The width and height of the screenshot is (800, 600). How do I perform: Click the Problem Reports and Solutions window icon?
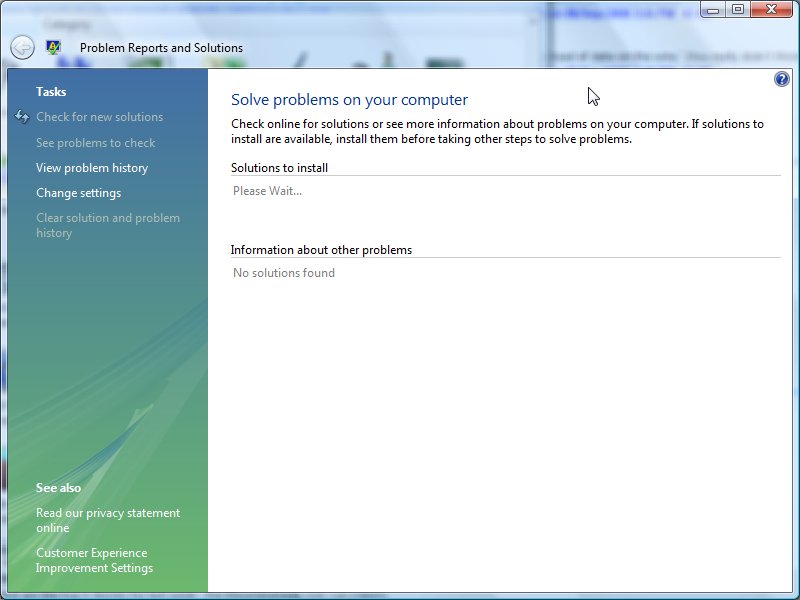pos(53,47)
